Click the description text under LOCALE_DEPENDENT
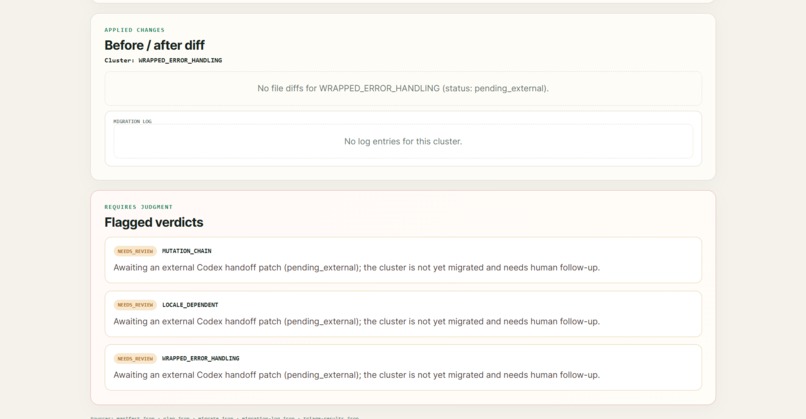The width and height of the screenshot is (806, 419). [x=357, y=321]
